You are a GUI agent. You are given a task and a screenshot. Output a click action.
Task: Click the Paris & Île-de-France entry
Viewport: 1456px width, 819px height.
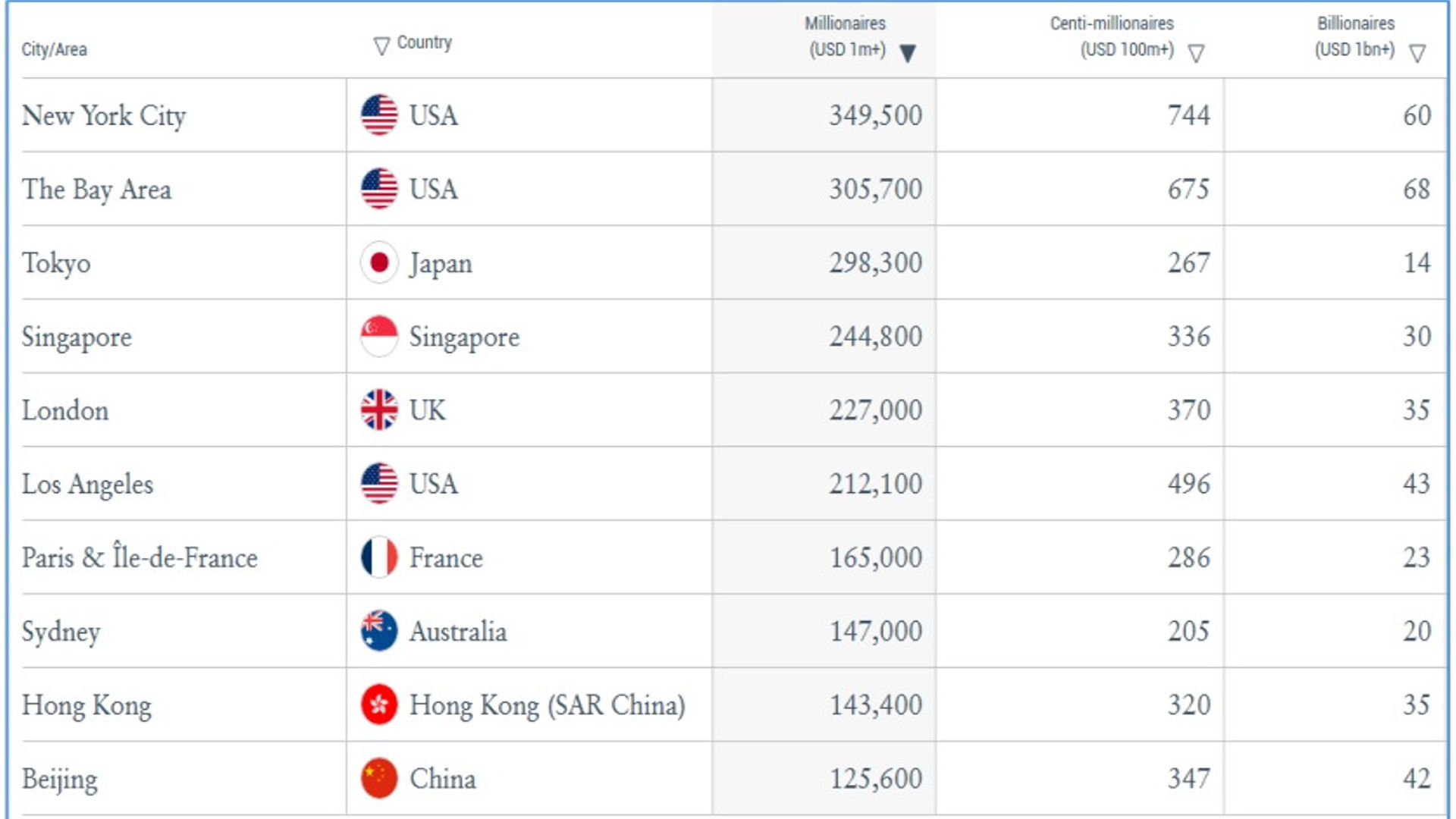tap(140, 557)
